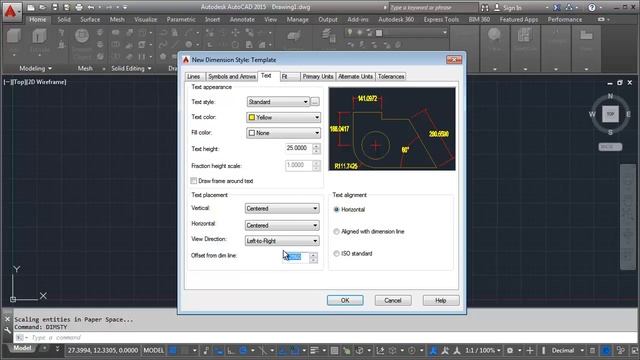The height and width of the screenshot is (360, 640).
Task: Click Sign In in the title bar
Action: pyautogui.click(x=507, y=7)
